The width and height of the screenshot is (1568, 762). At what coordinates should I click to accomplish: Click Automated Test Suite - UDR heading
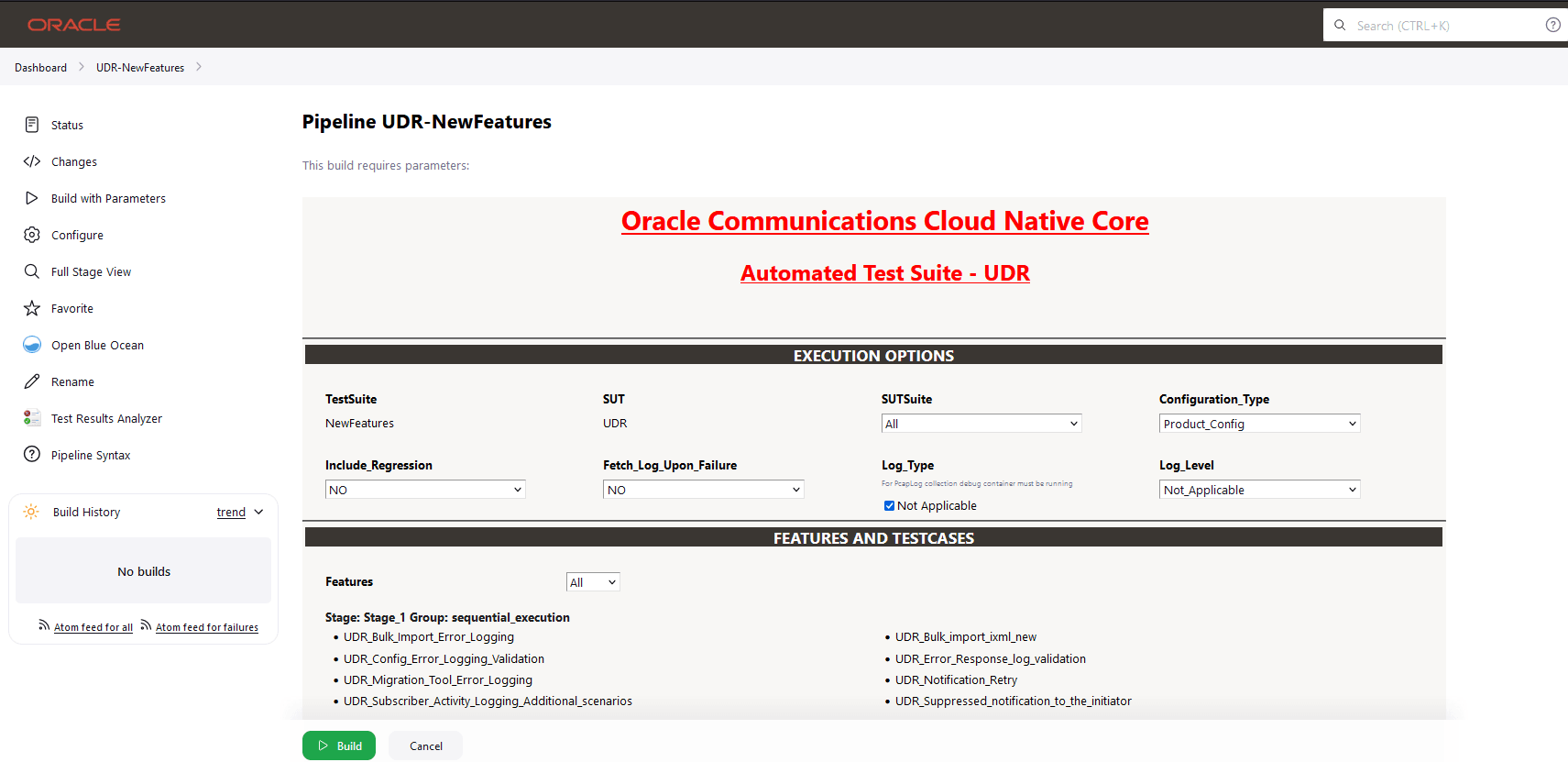pyautogui.click(x=885, y=273)
